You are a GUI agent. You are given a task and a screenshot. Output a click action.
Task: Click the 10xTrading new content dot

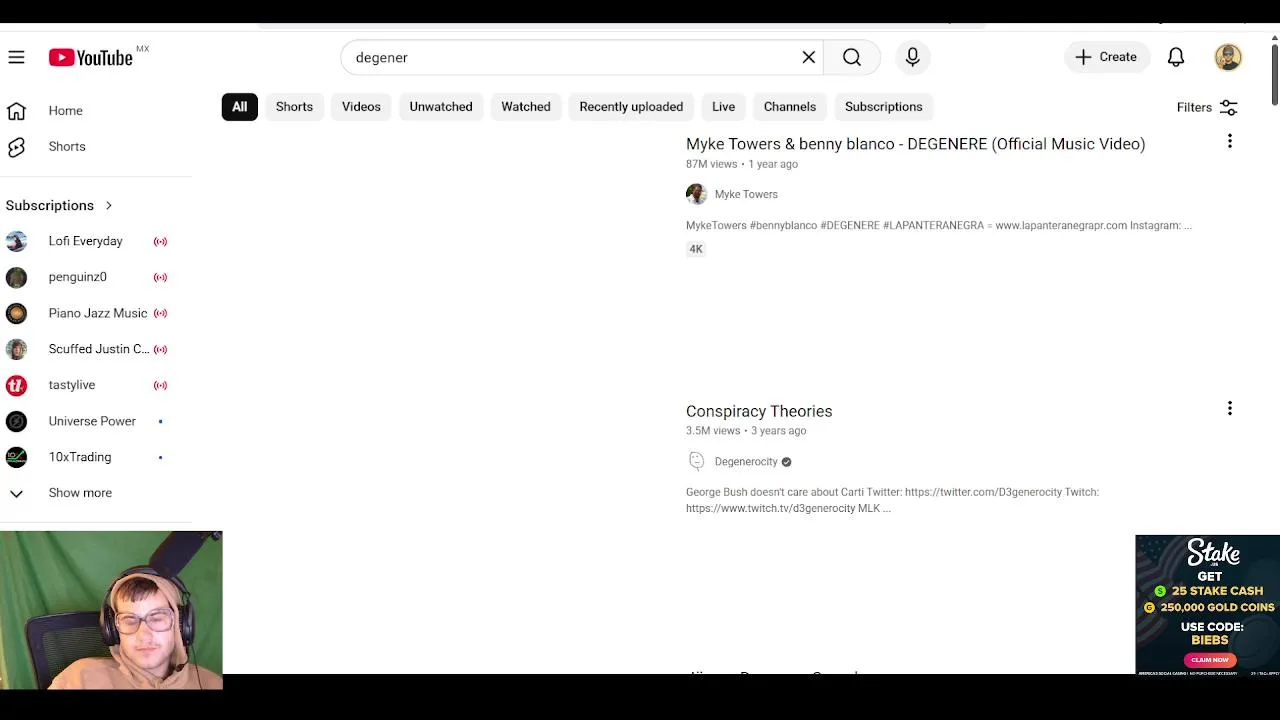point(160,457)
